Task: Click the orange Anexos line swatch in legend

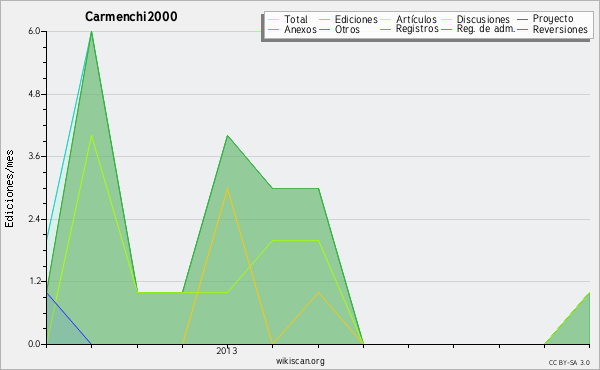Action: (274, 29)
